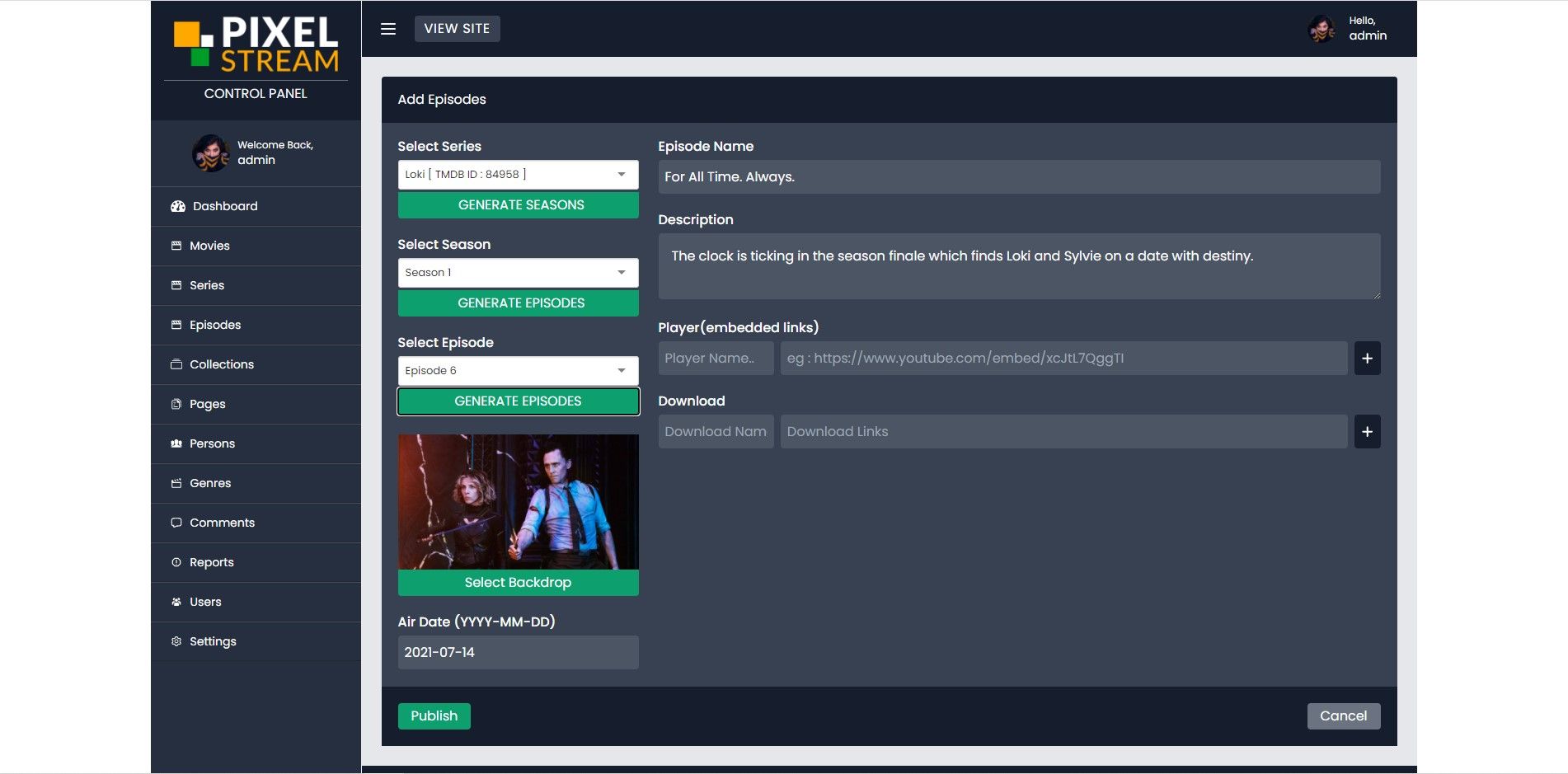Click the CONTROL PANEL label
Image resolution: width=1568 pixels, height=774 pixels.
coord(256,94)
